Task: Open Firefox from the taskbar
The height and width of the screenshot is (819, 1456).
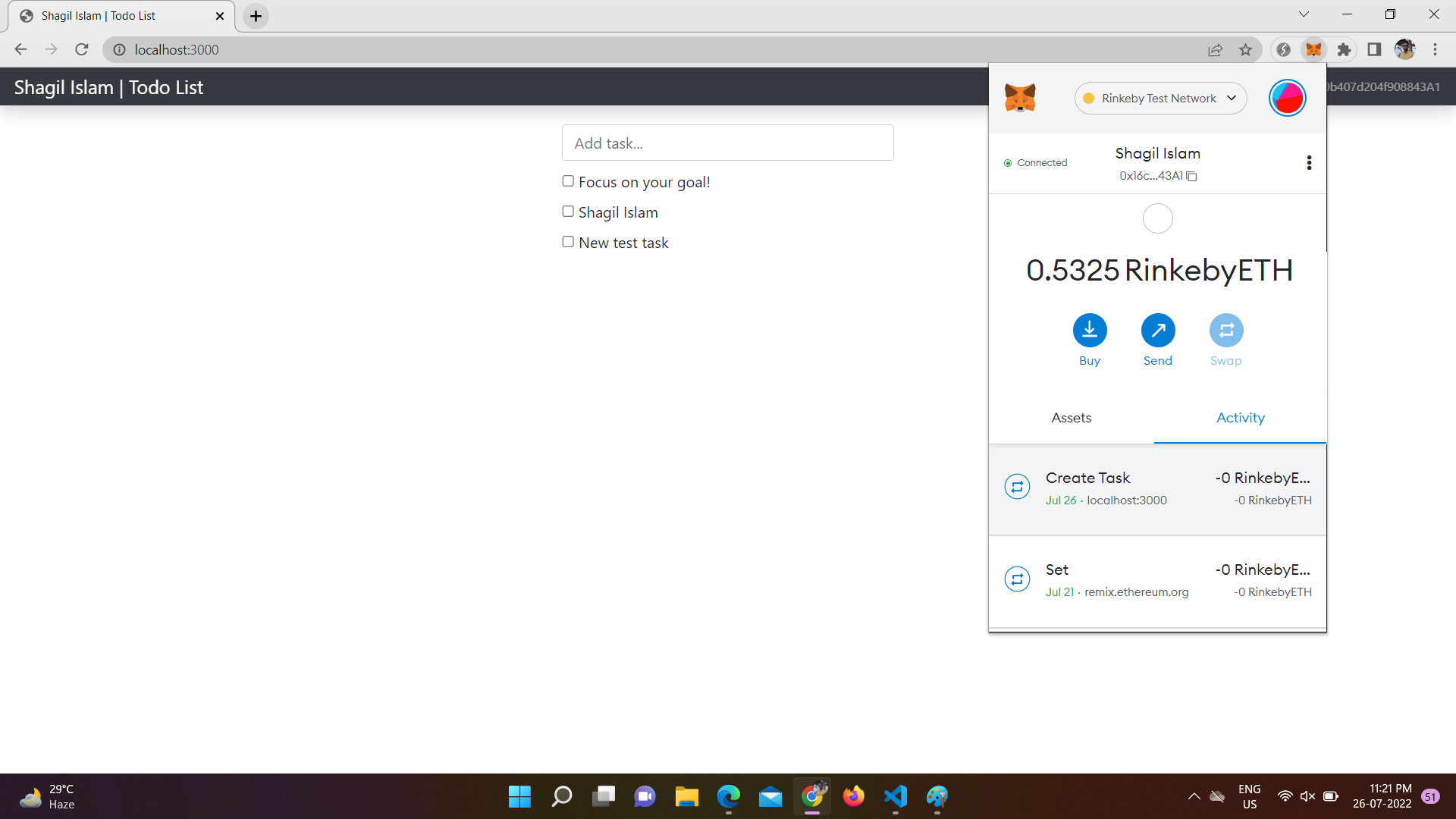Action: pyautogui.click(x=854, y=796)
